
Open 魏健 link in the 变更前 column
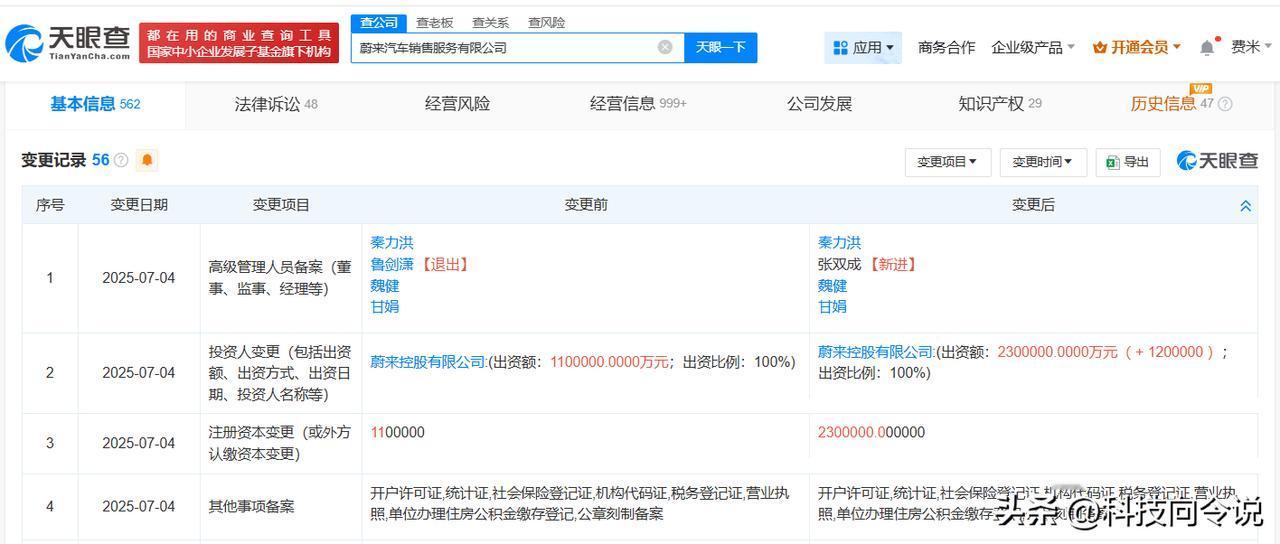click(x=385, y=286)
